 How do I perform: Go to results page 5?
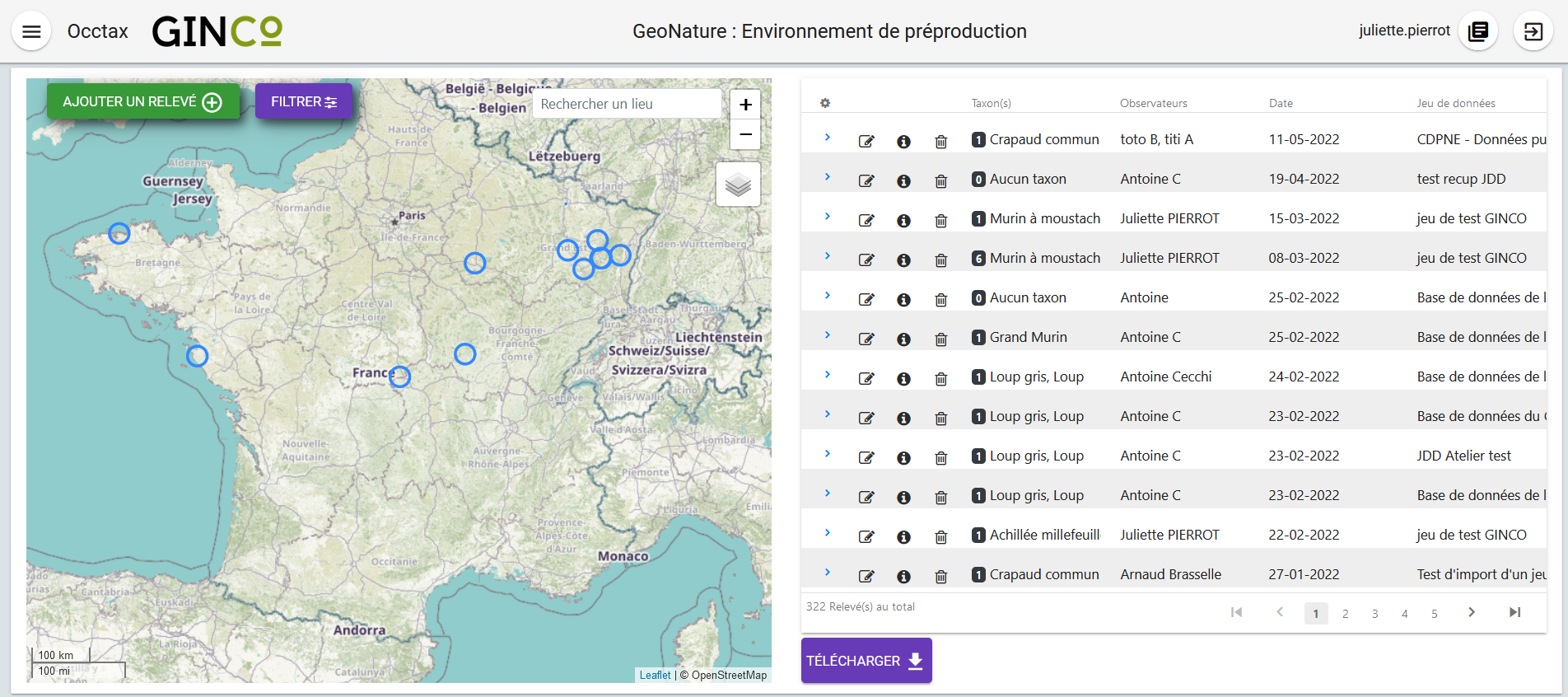pos(1435,614)
